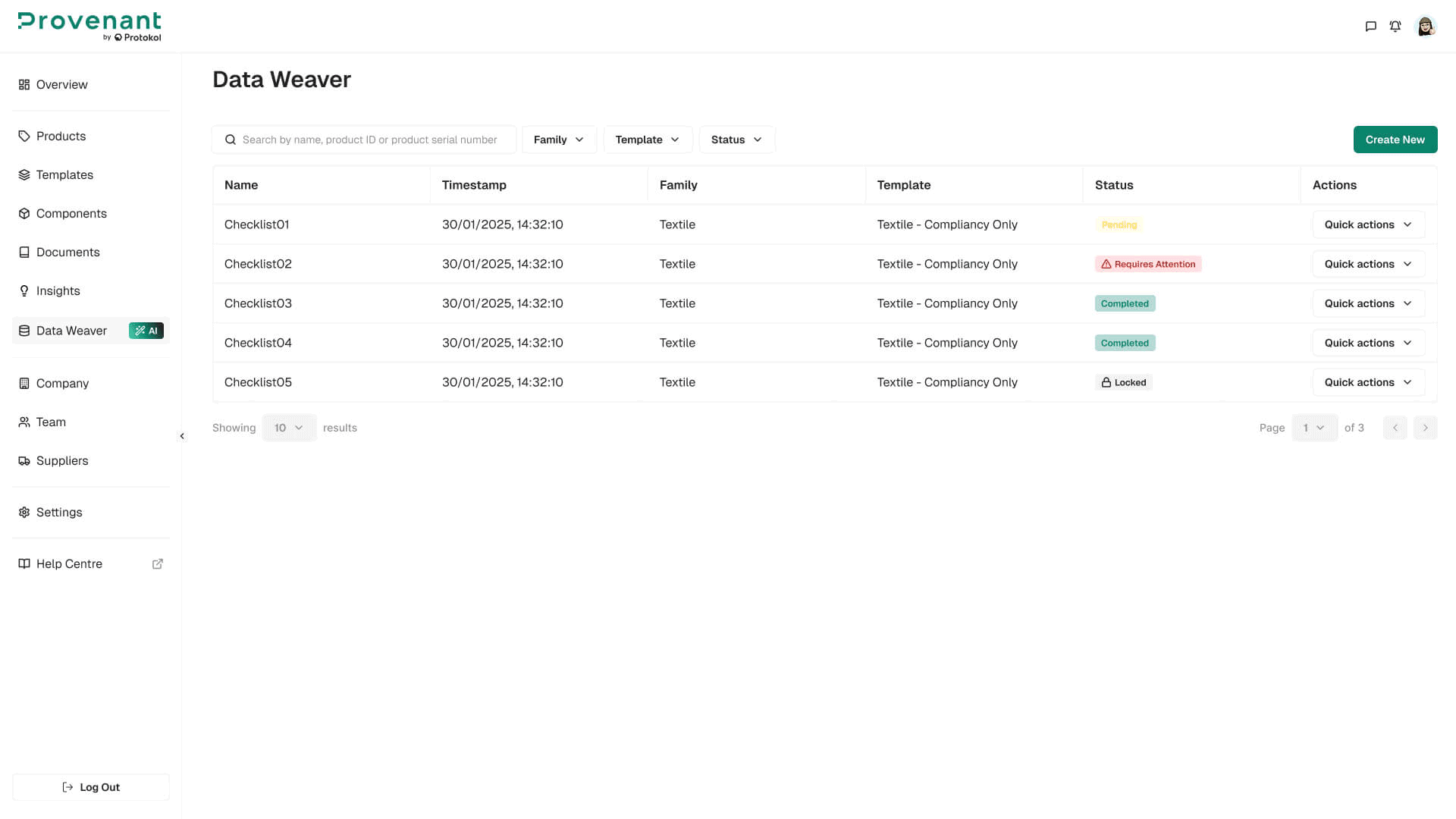Expand the Template filter dropdown

click(648, 140)
